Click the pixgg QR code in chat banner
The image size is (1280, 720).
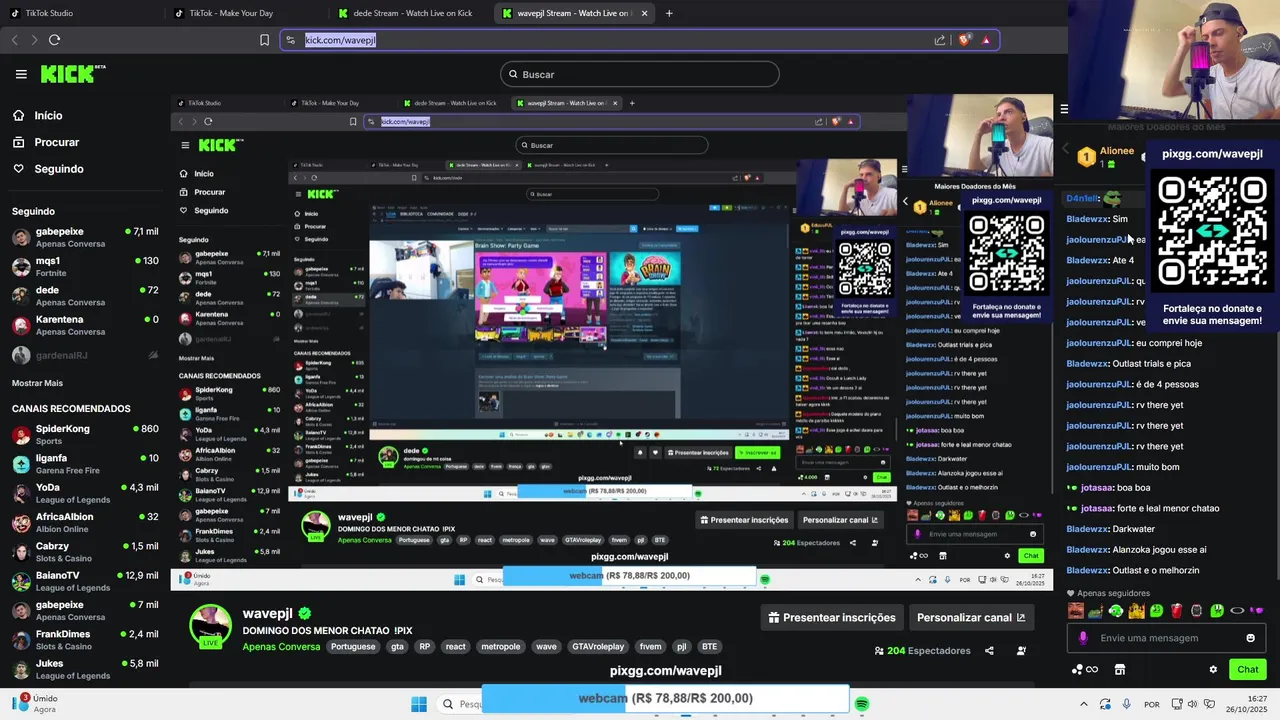click(1212, 233)
